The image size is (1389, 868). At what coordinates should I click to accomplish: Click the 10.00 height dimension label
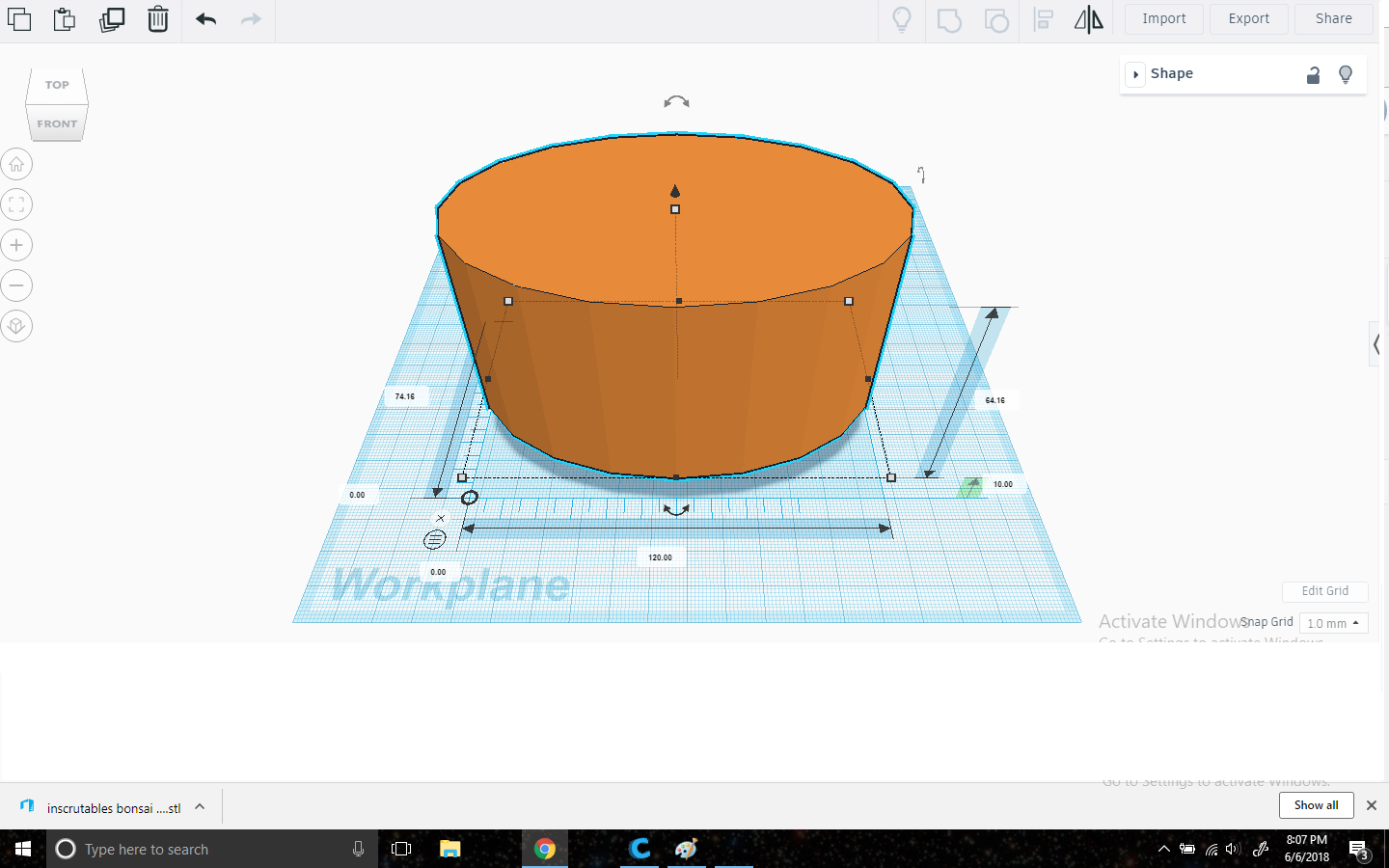point(1003,484)
